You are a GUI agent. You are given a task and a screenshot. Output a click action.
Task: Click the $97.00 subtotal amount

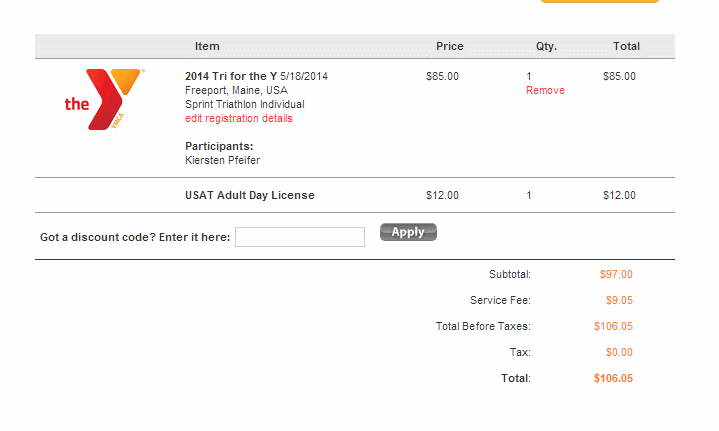tap(616, 274)
